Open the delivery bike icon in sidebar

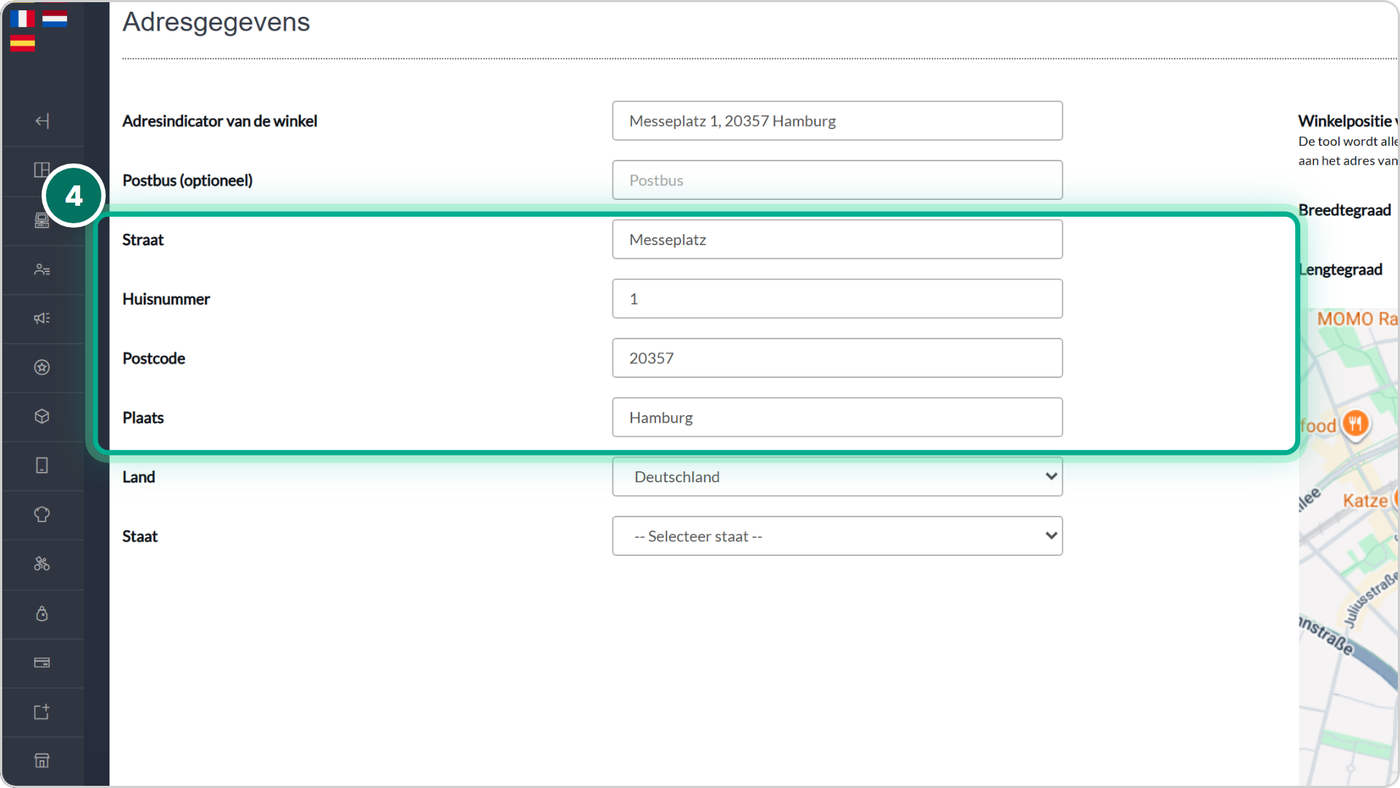[42, 564]
